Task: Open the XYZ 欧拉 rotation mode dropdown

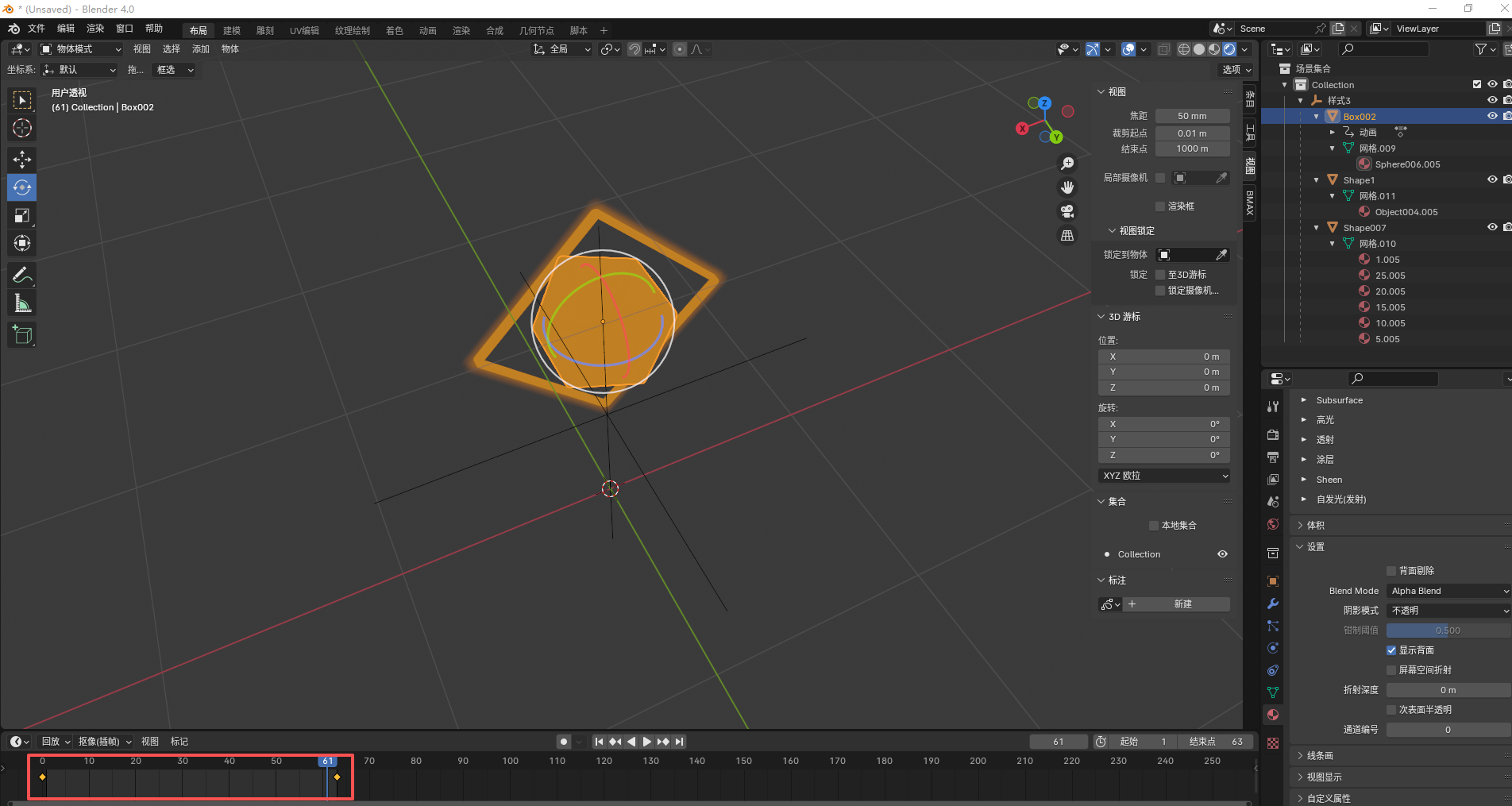Action: coord(1164,476)
